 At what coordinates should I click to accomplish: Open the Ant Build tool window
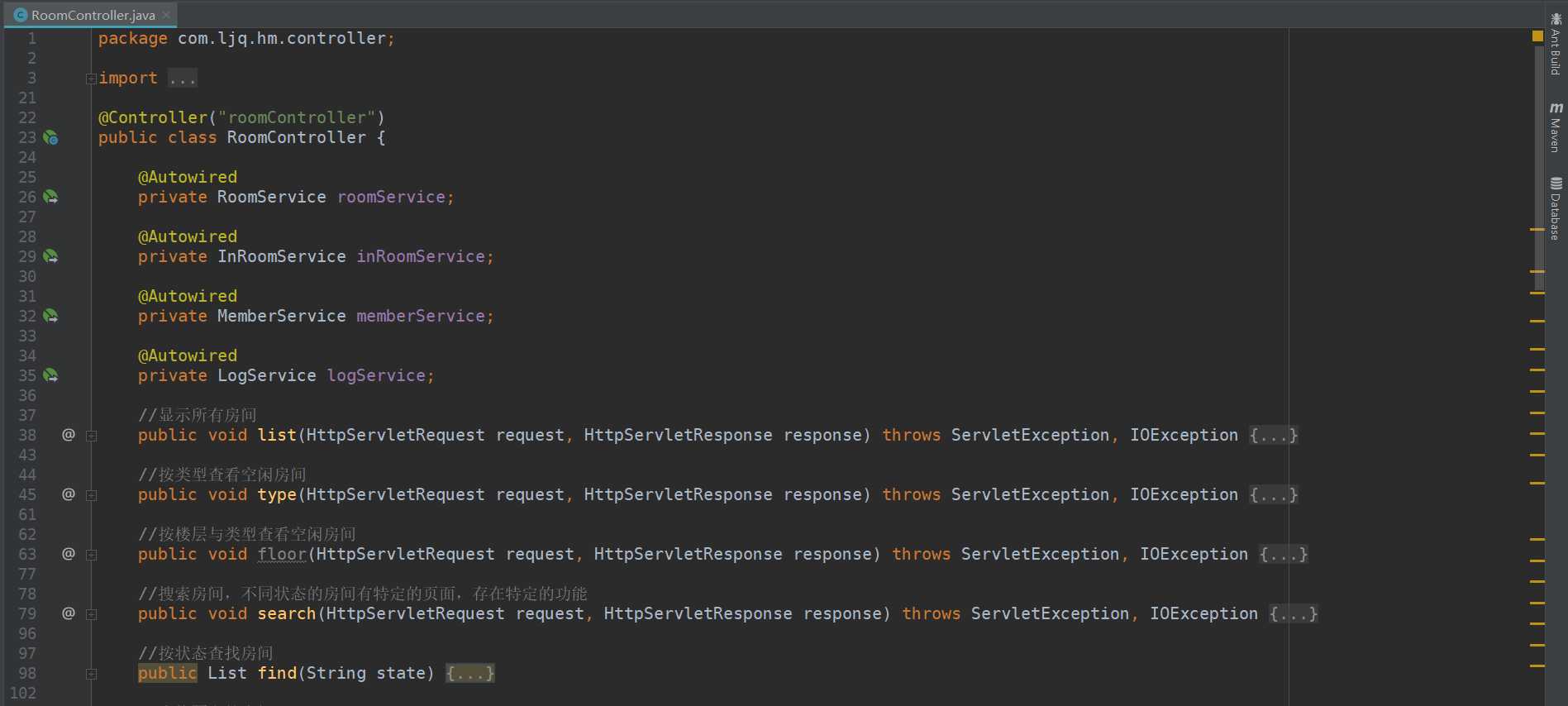1556,44
